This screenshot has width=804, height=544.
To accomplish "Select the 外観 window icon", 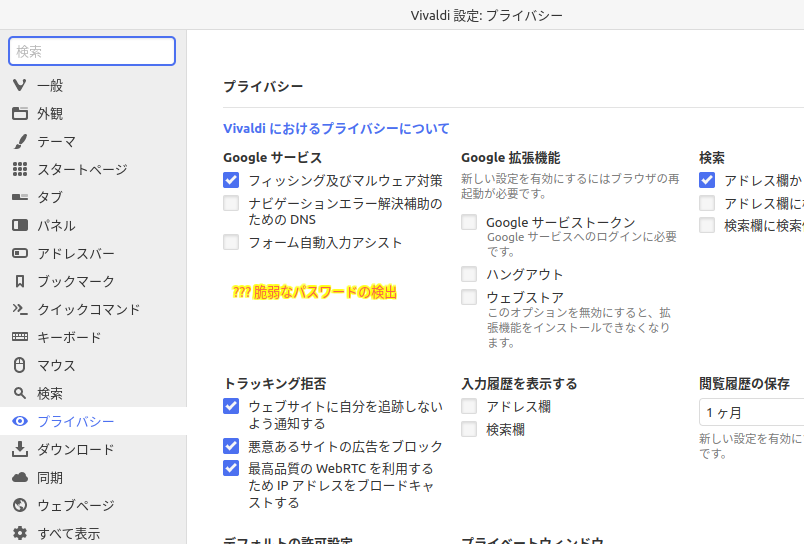I will tap(19, 113).
